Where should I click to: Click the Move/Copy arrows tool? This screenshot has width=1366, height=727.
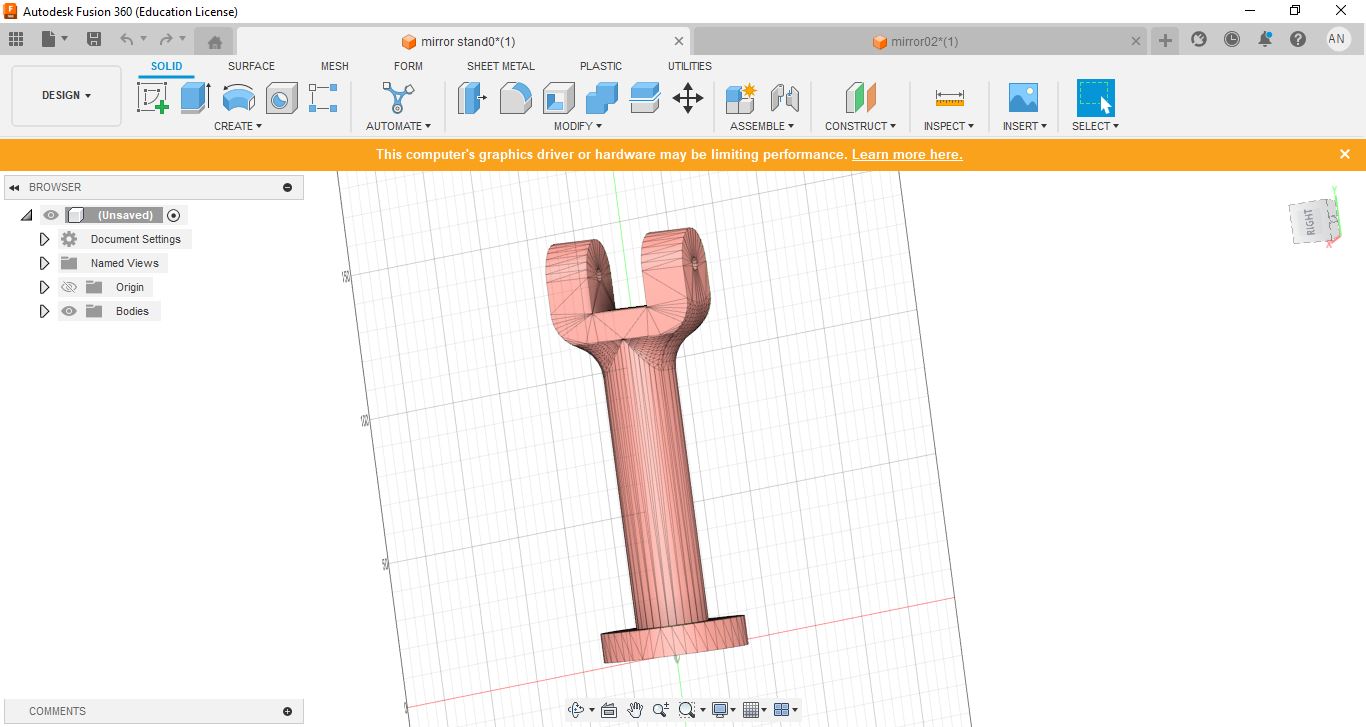pos(688,98)
